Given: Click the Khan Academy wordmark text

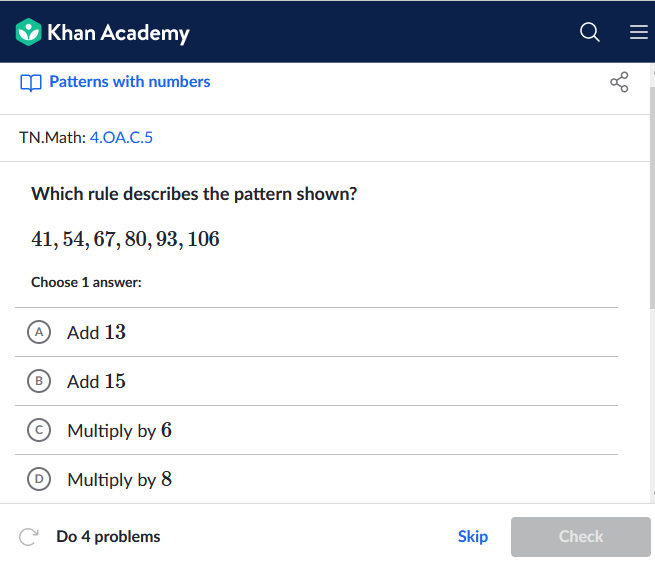Looking at the screenshot, I should (118, 33).
